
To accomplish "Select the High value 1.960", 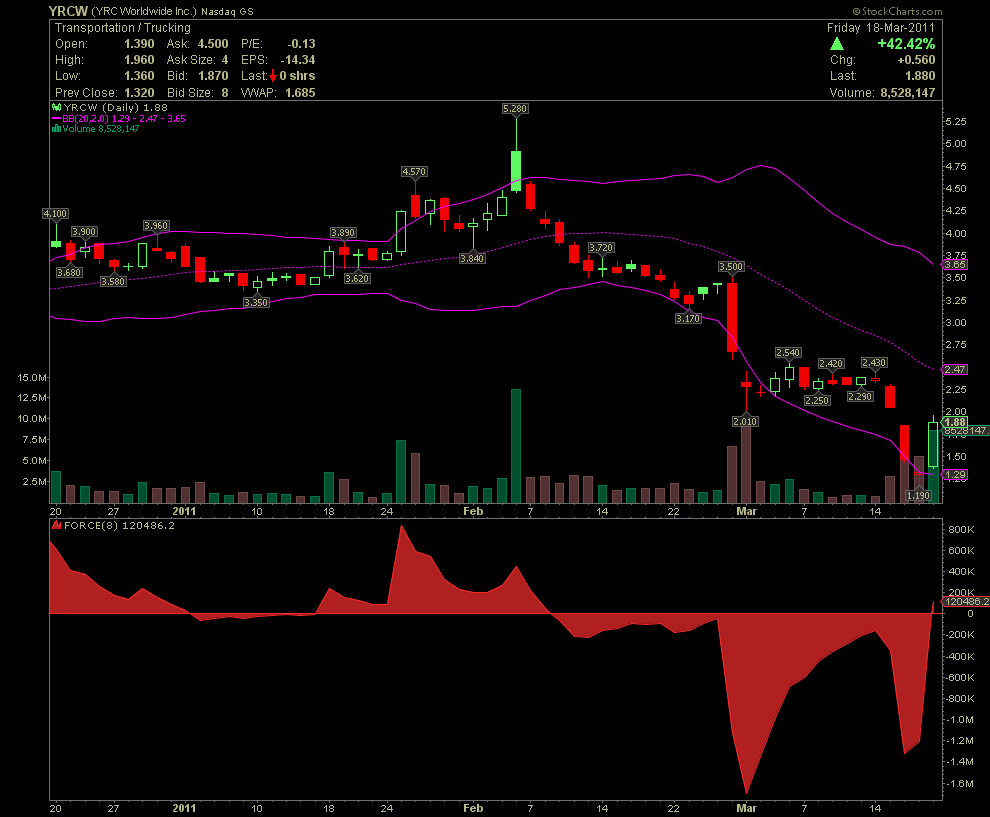I will coord(139,60).
